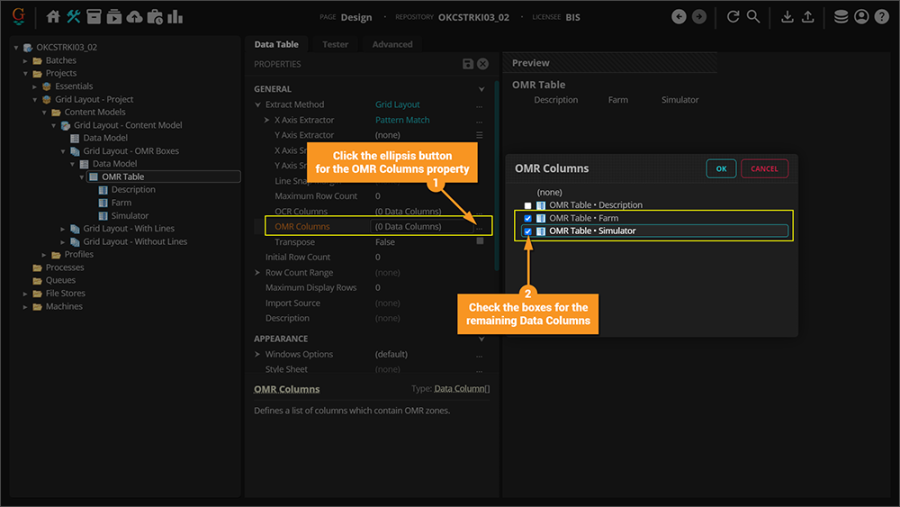The image size is (900, 507).
Task: Click OK in OMR Columns dialog
Action: 721,169
